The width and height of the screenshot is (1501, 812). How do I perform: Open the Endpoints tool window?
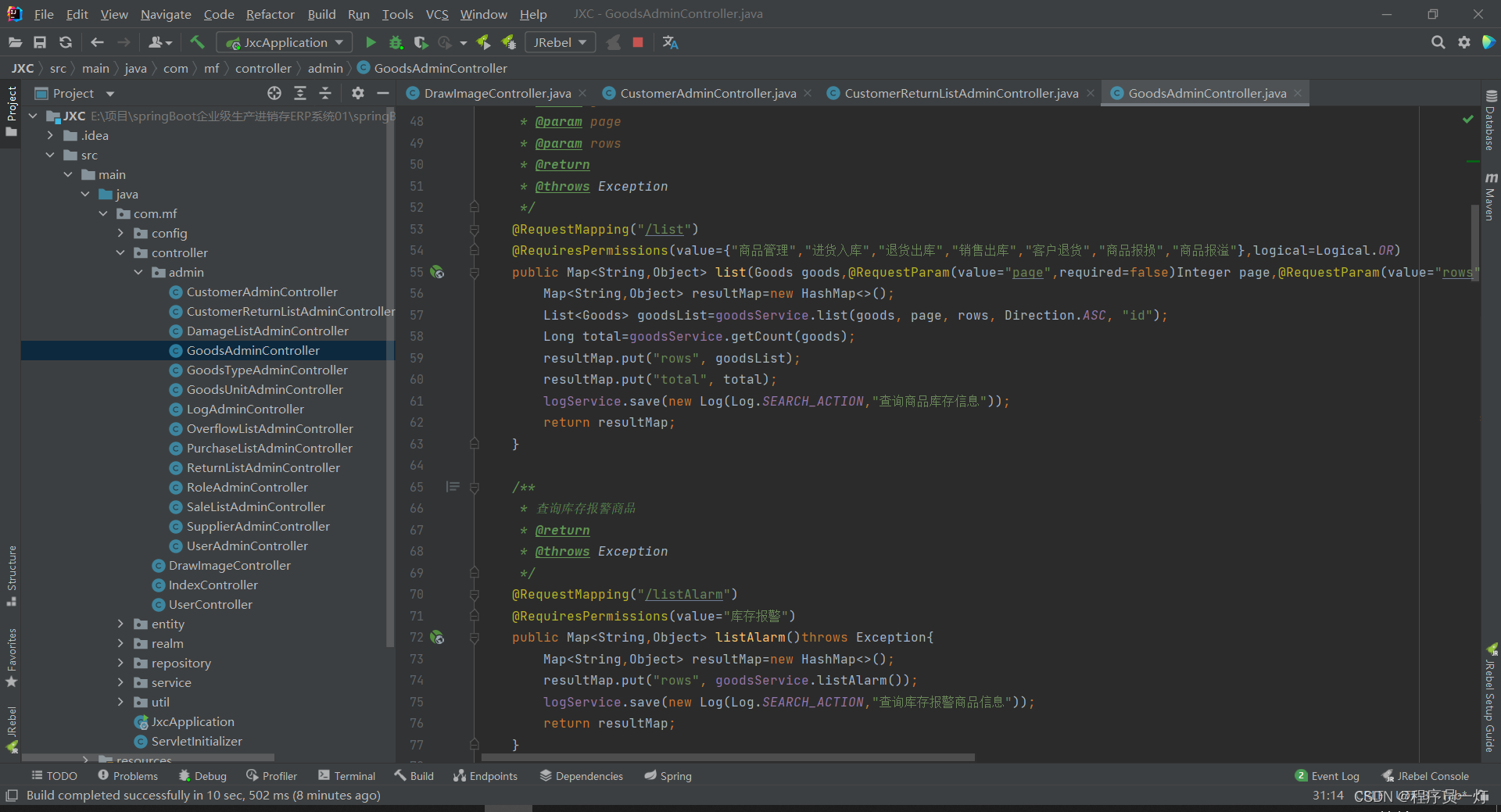pyautogui.click(x=485, y=776)
